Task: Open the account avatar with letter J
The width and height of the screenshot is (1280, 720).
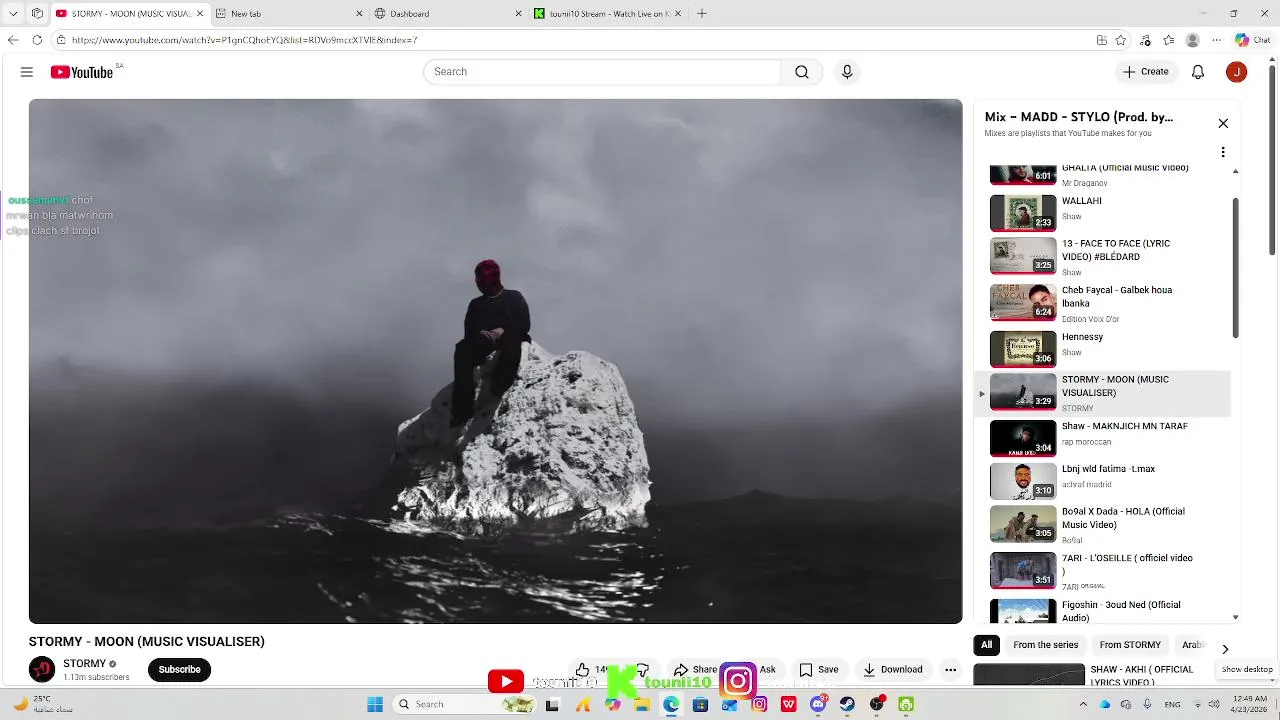Action: coord(1237,72)
